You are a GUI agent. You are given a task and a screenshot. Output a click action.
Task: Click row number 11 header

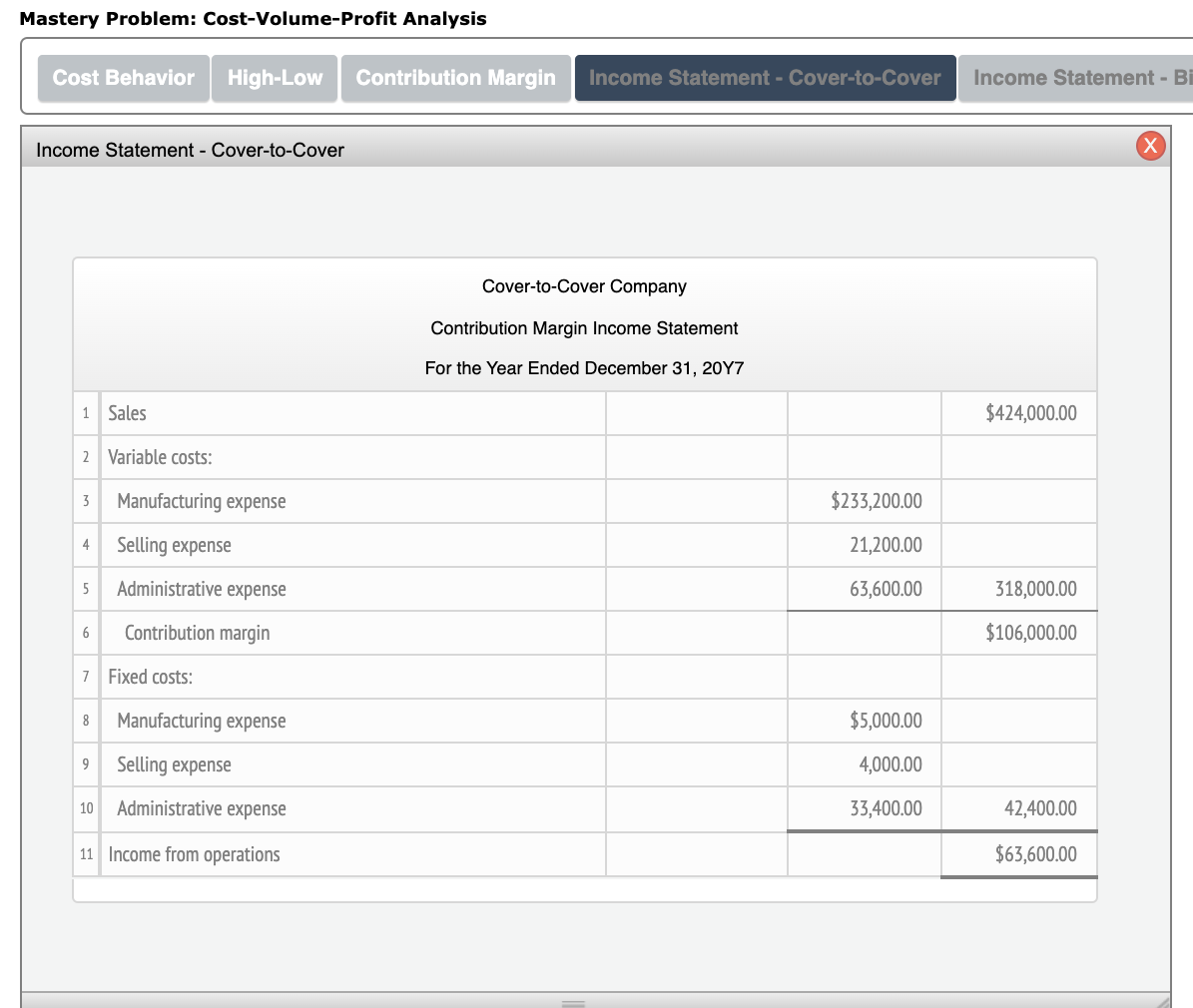point(86,853)
